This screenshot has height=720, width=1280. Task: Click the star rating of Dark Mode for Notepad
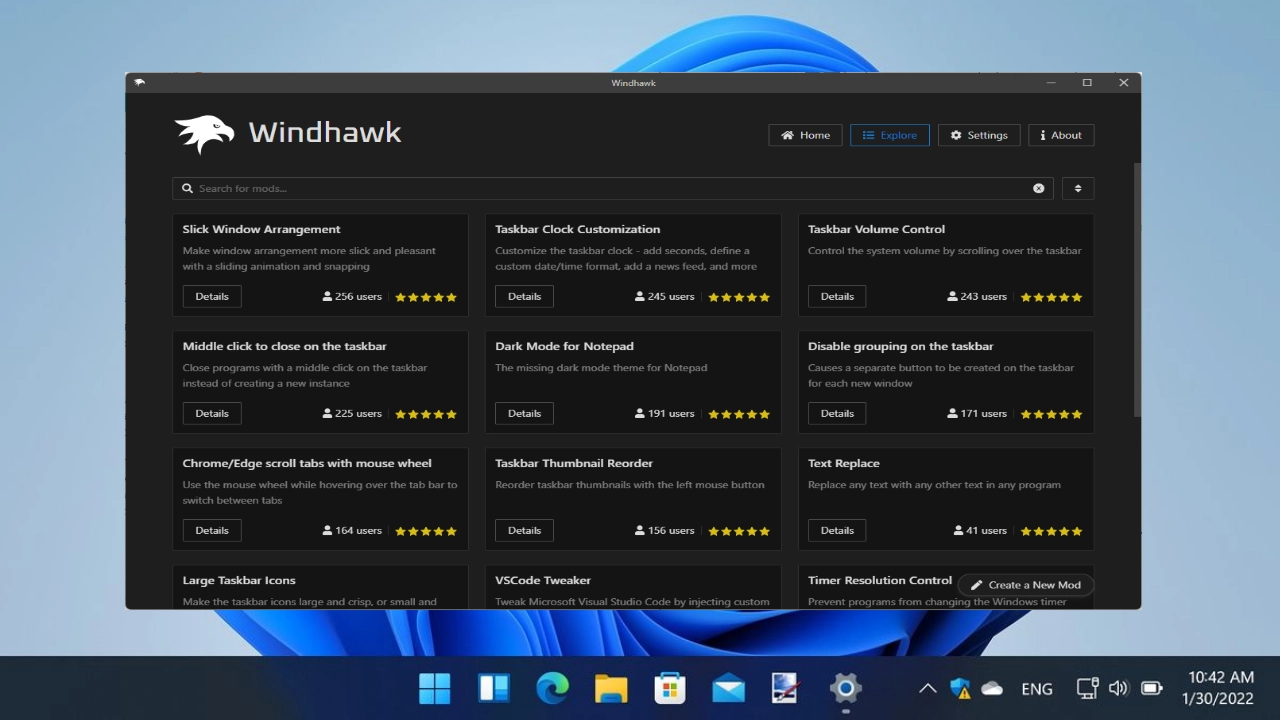pos(739,414)
